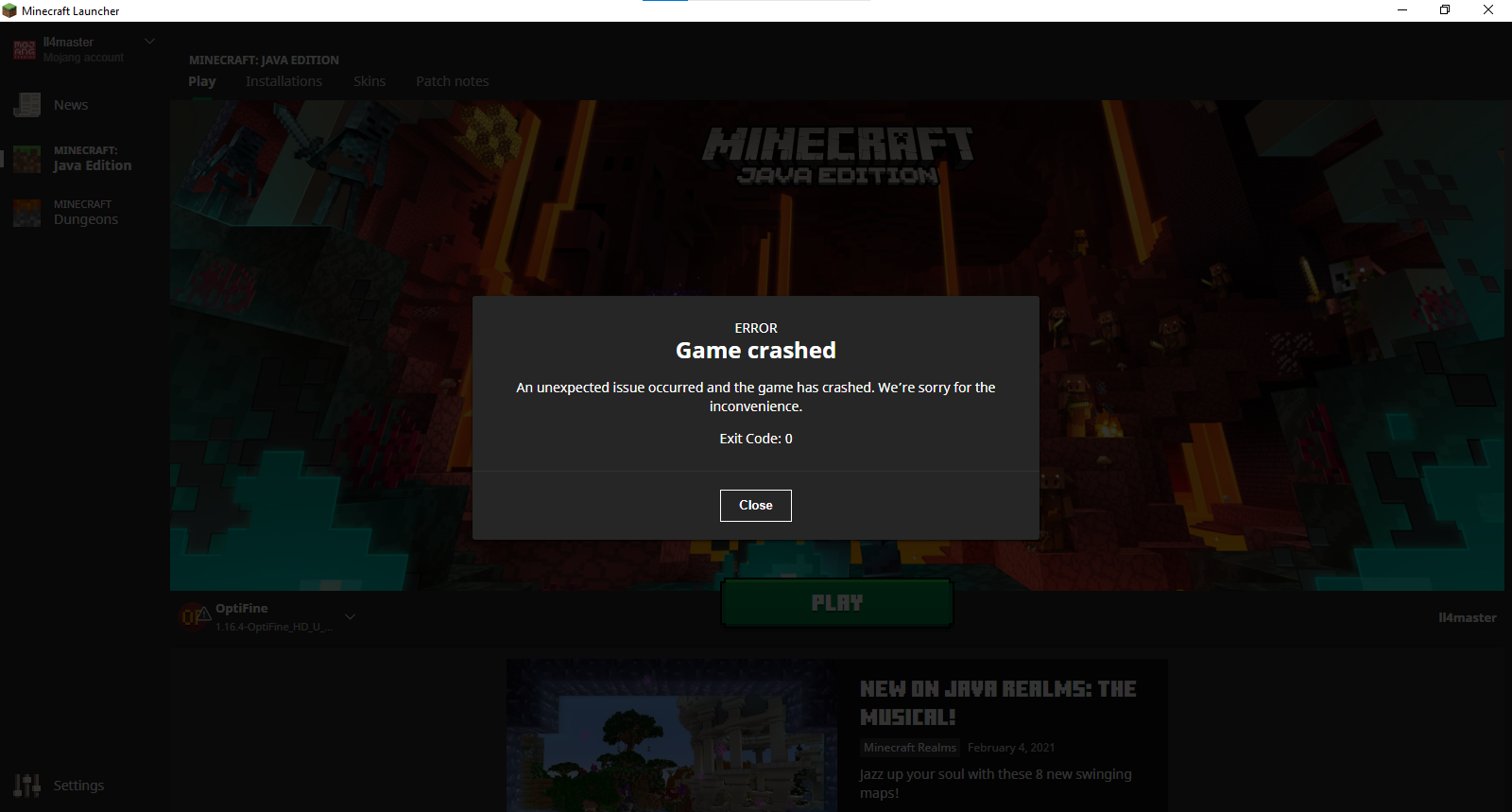
Task: Select Minecraft Dungeons game icon
Action: pos(27,213)
